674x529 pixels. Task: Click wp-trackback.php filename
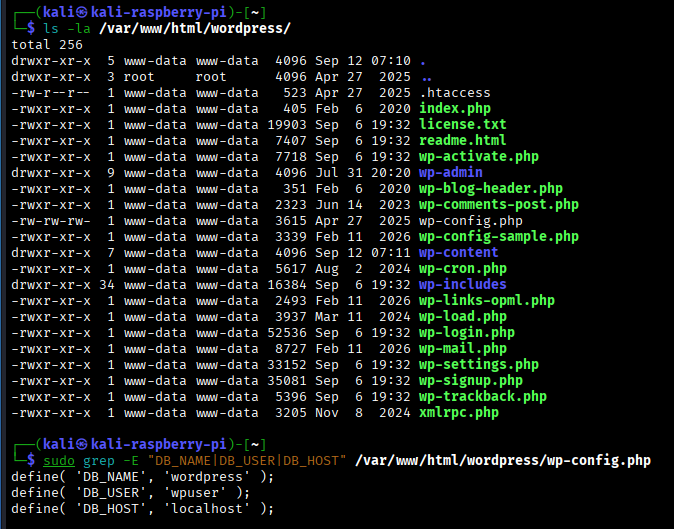point(482,397)
